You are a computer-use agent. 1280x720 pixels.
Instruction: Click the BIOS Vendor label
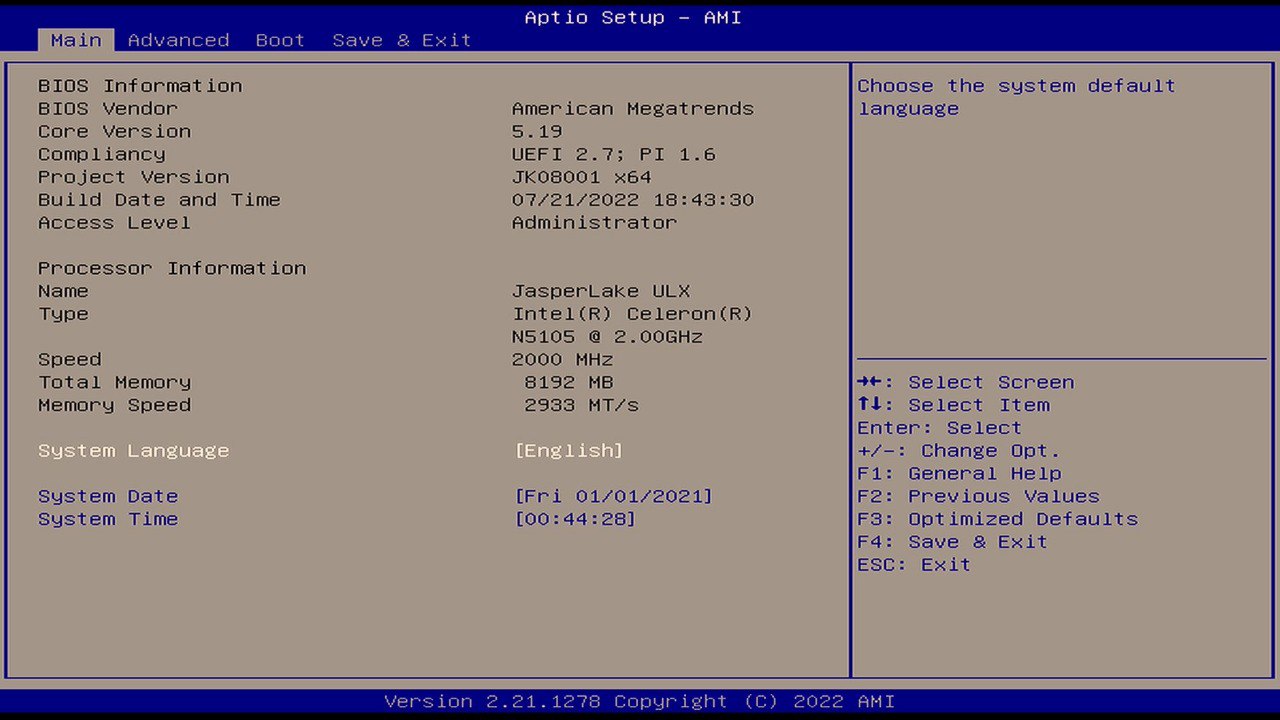[x=108, y=108]
